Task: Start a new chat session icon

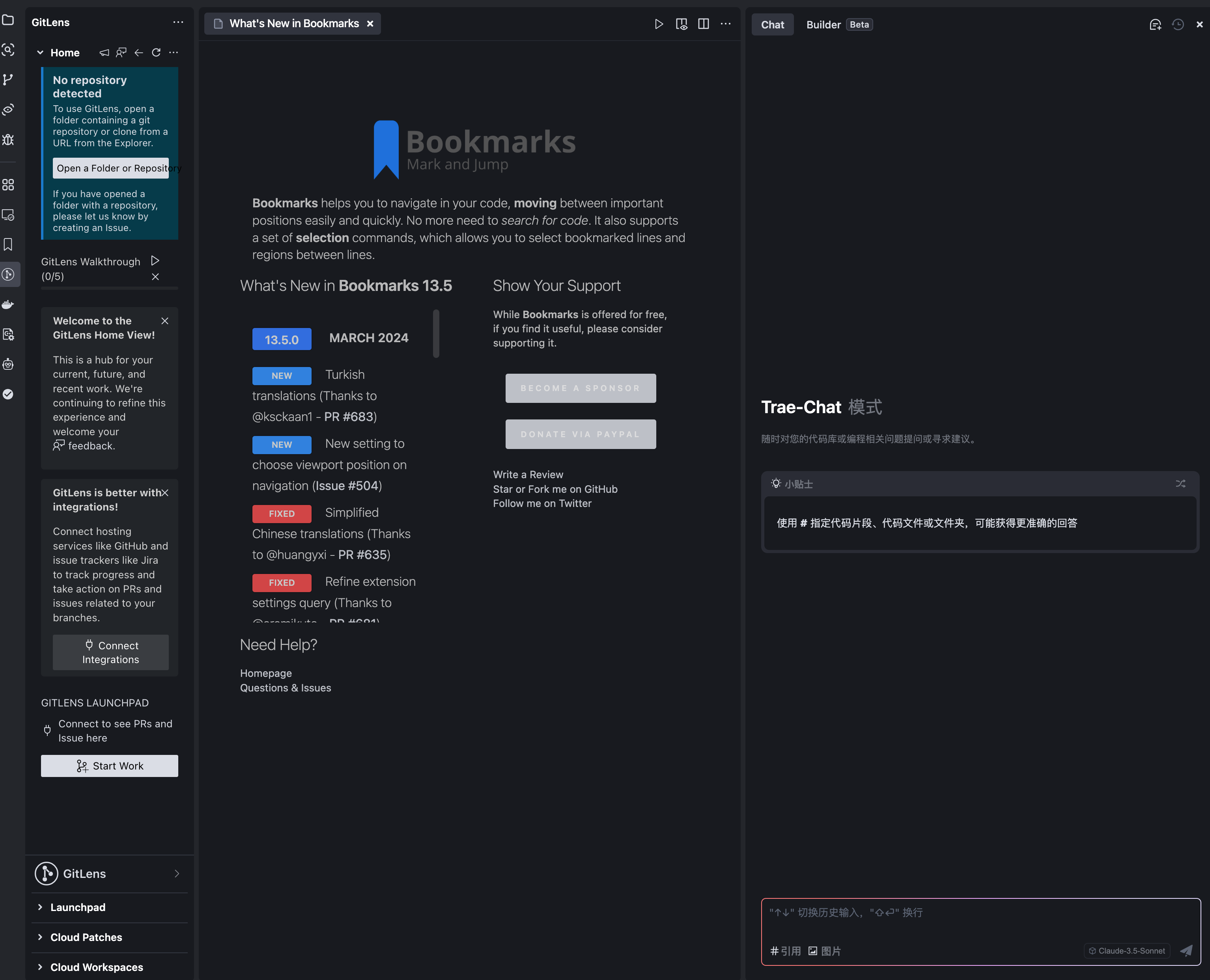Action: tap(1155, 24)
